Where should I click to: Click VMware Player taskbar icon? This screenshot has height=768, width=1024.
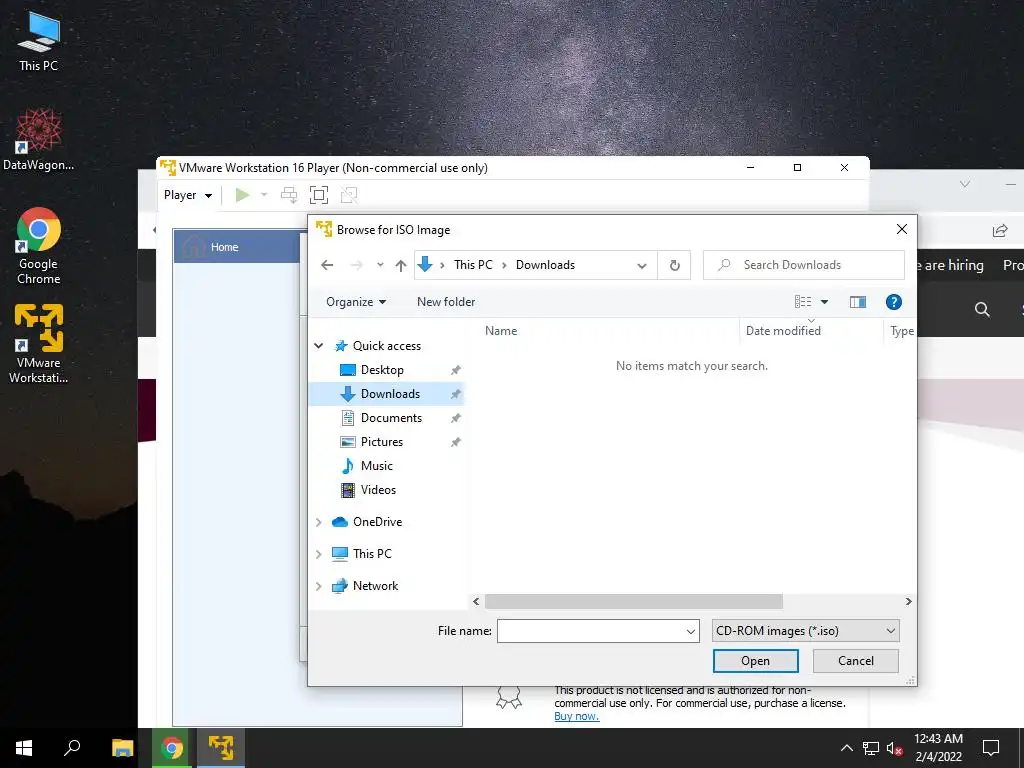pos(221,748)
